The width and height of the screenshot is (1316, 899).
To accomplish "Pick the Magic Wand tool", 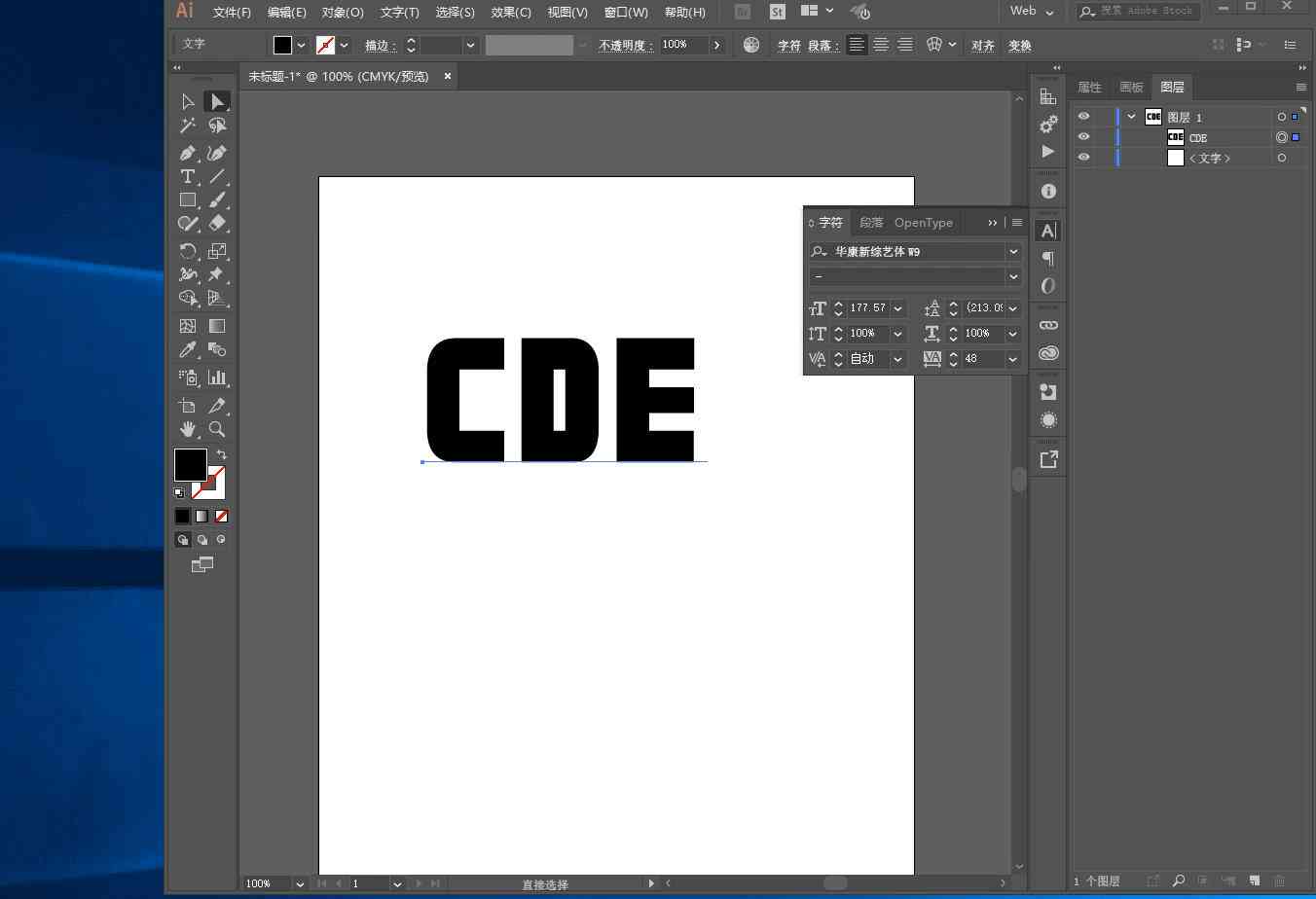I will tap(188, 126).
